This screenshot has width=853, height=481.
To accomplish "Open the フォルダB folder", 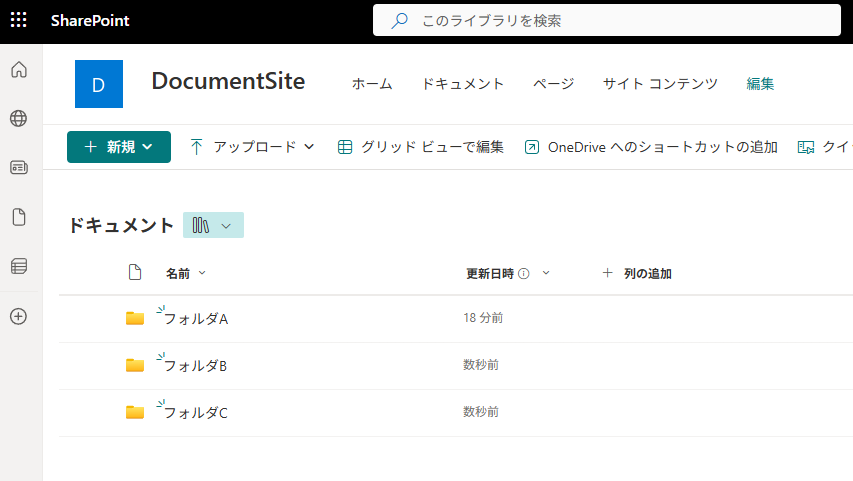I will (x=195, y=366).
